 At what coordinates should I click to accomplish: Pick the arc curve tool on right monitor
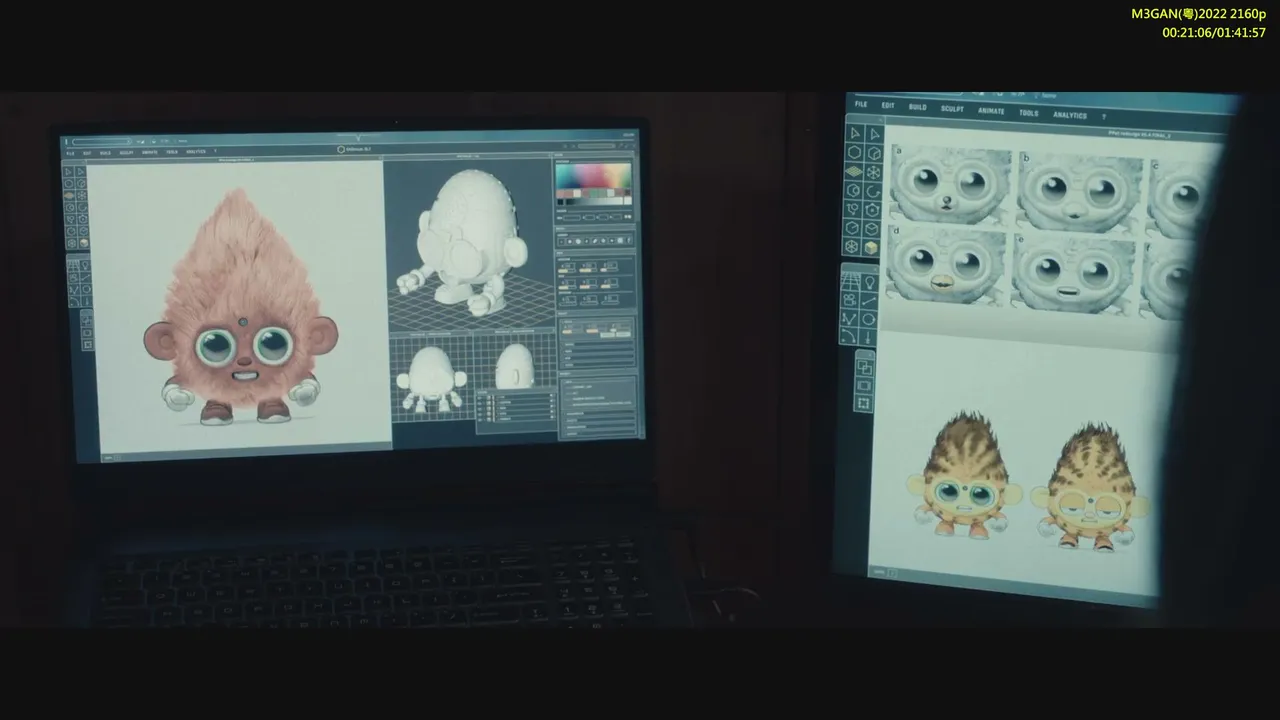(850, 337)
